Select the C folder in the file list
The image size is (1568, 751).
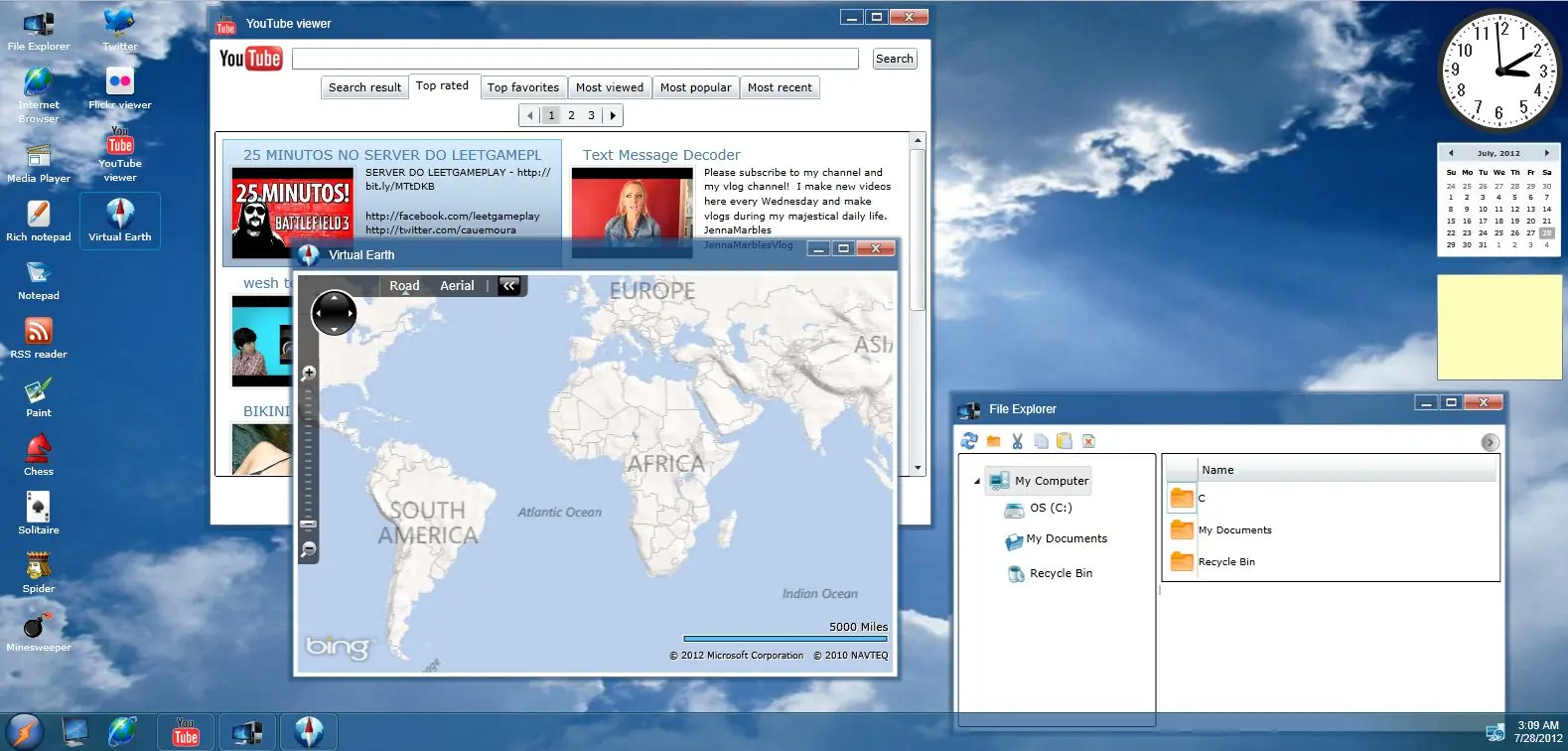tap(1188, 498)
